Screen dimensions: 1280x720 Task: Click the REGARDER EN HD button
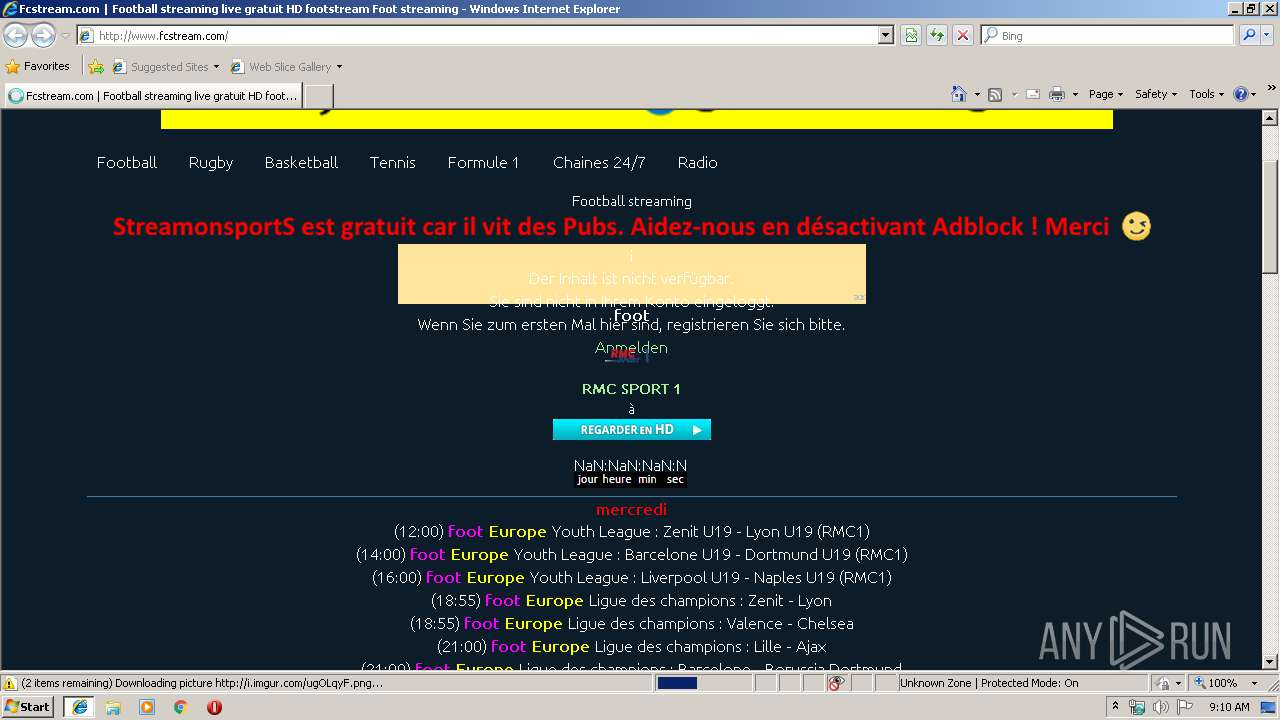click(x=632, y=429)
